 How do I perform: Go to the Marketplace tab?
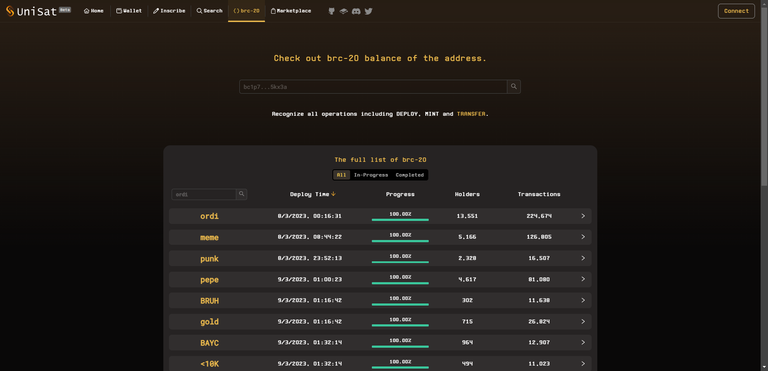pyautogui.click(x=291, y=11)
